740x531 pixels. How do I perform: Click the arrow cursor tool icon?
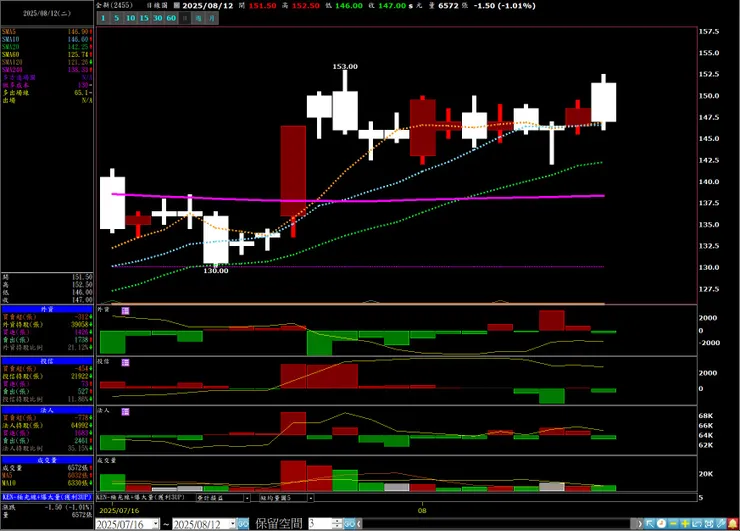click(x=650, y=523)
